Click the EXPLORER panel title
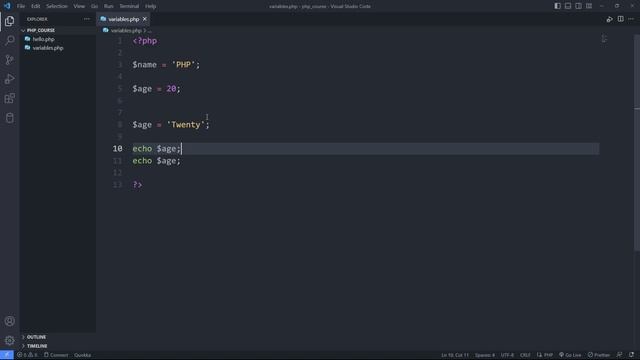This screenshot has height=360, width=640. [x=37, y=19]
